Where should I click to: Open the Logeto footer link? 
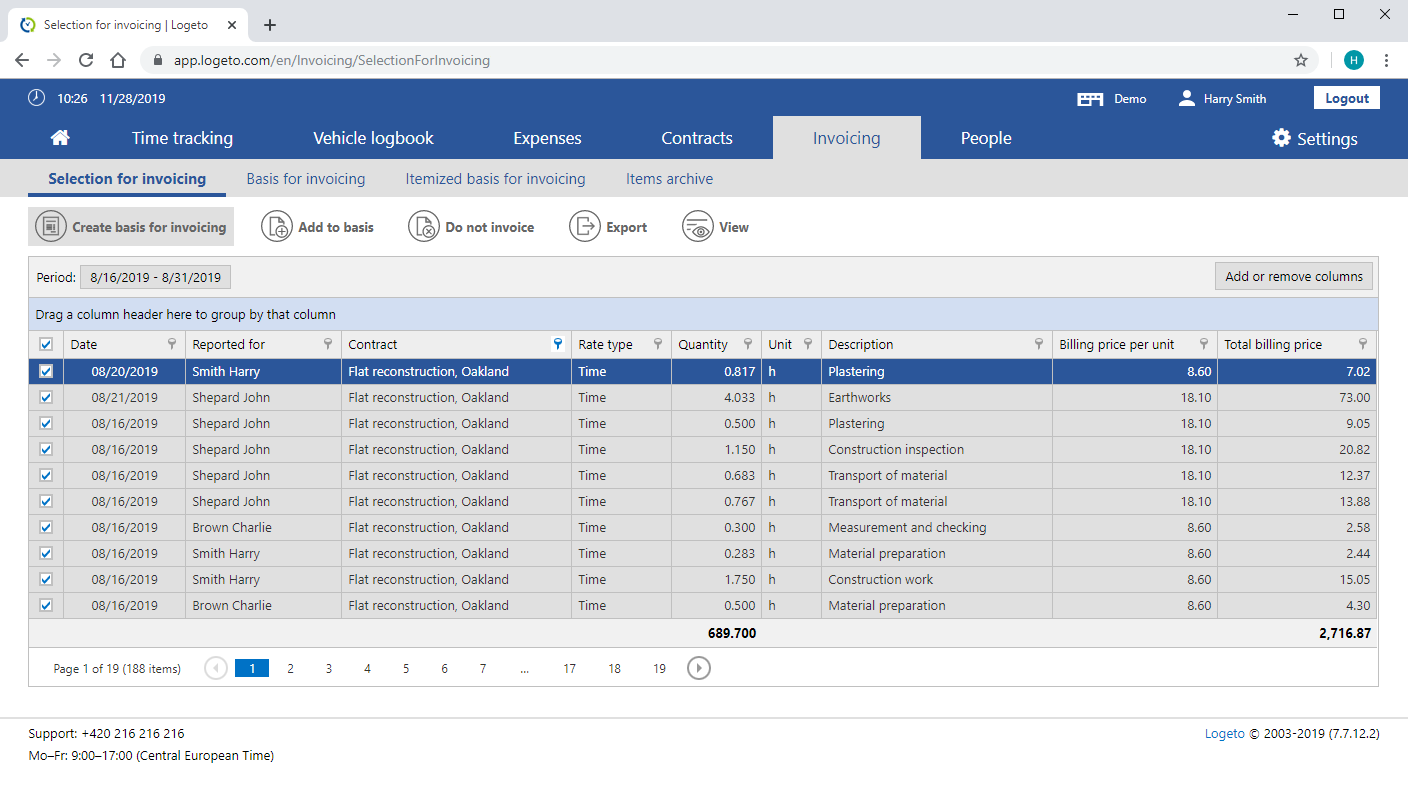(1225, 734)
